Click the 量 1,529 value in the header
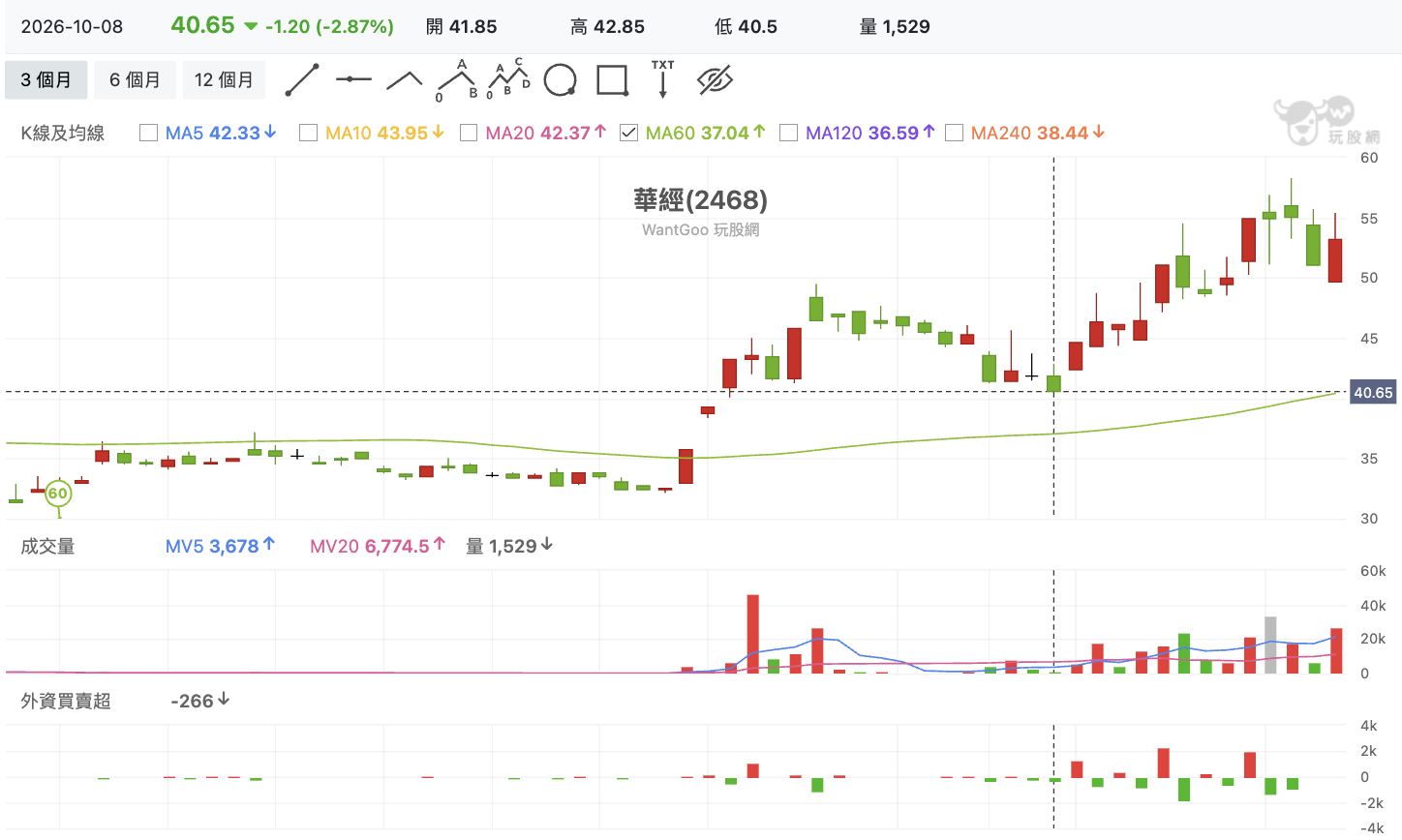This screenshot has width=1402, height=840. tap(895, 27)
